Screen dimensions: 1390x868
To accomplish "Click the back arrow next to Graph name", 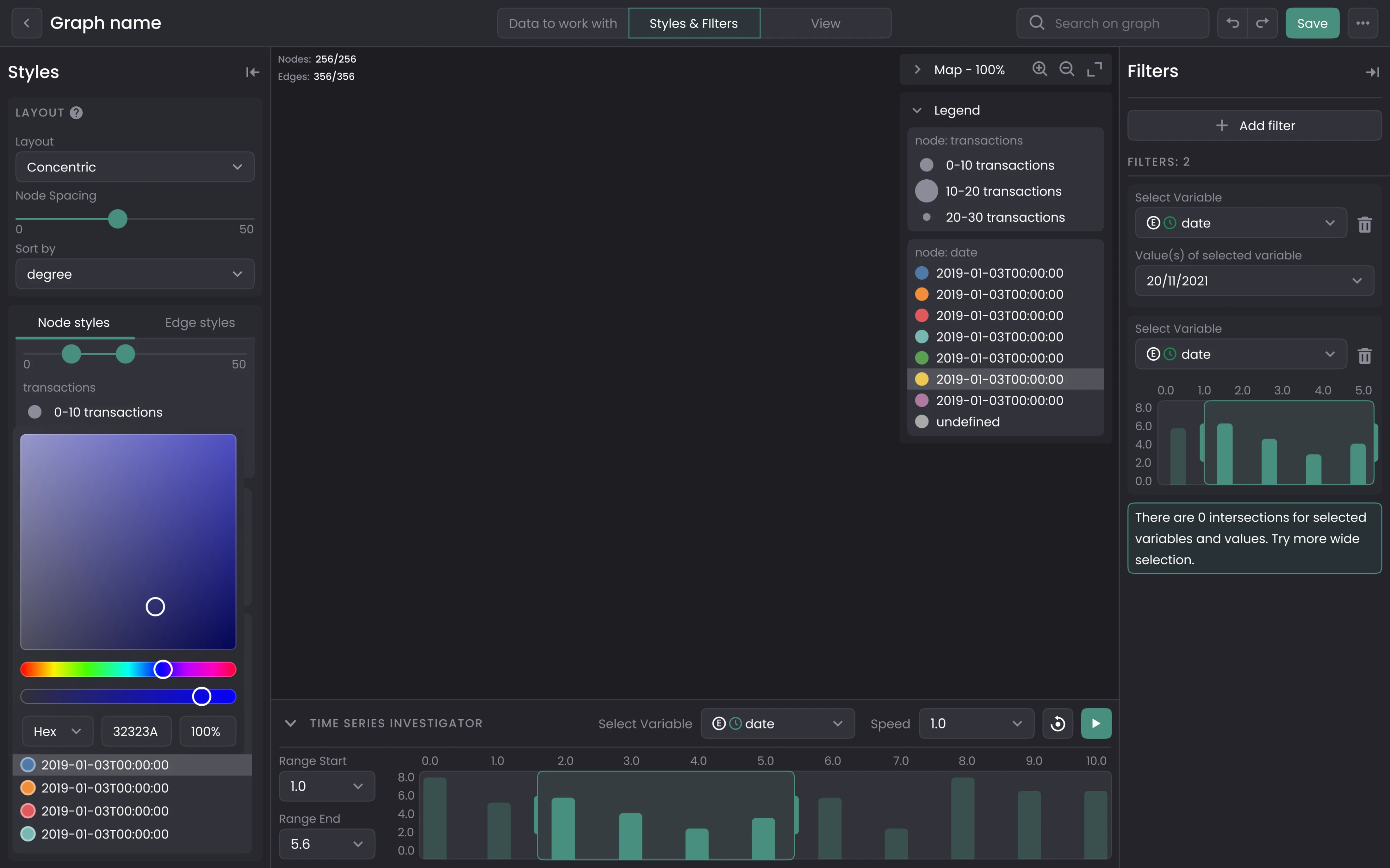I will [26, 23].
